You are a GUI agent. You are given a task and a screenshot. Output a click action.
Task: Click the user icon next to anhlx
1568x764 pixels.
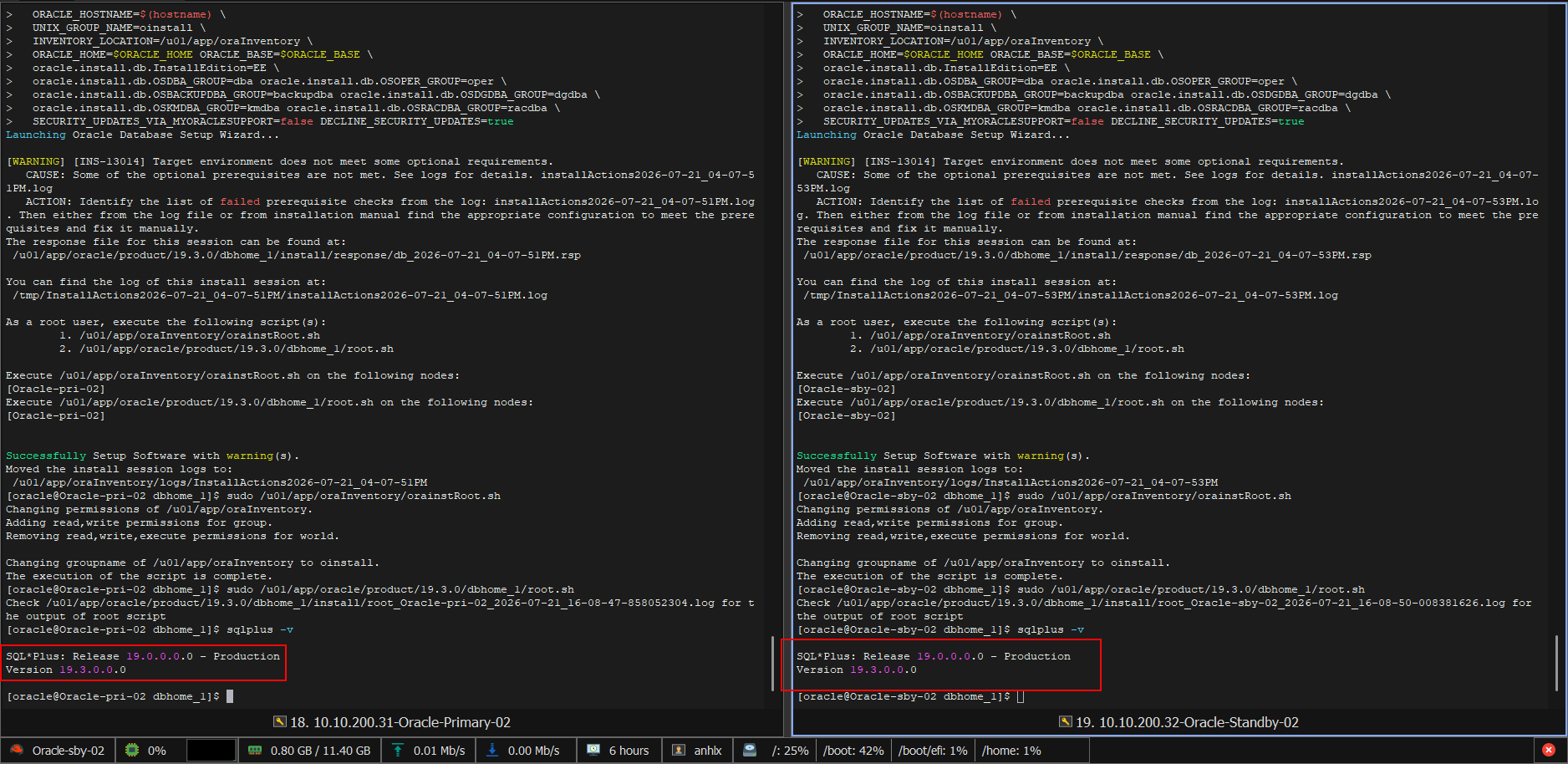(679, 750)
